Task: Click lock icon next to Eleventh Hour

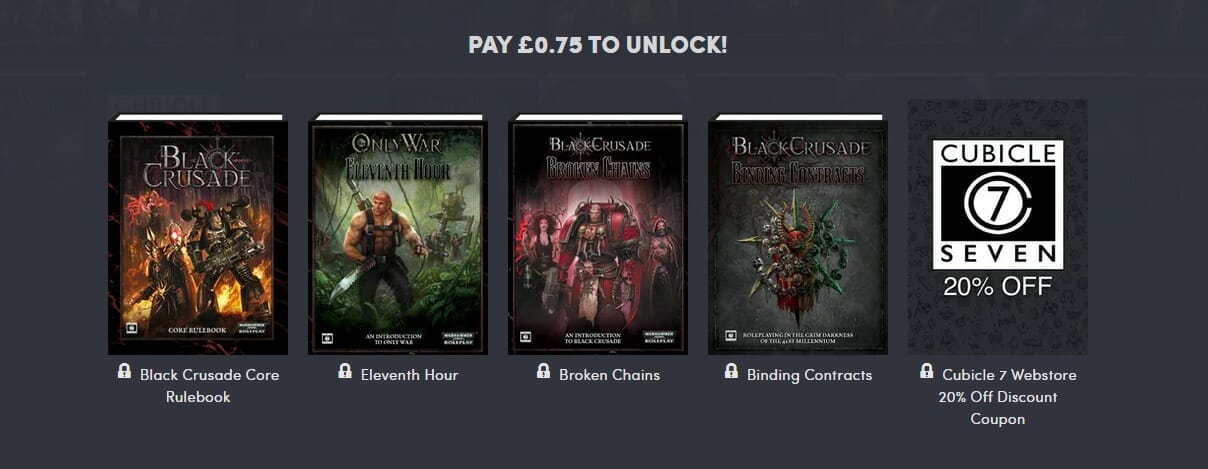Action: (345, 371)
